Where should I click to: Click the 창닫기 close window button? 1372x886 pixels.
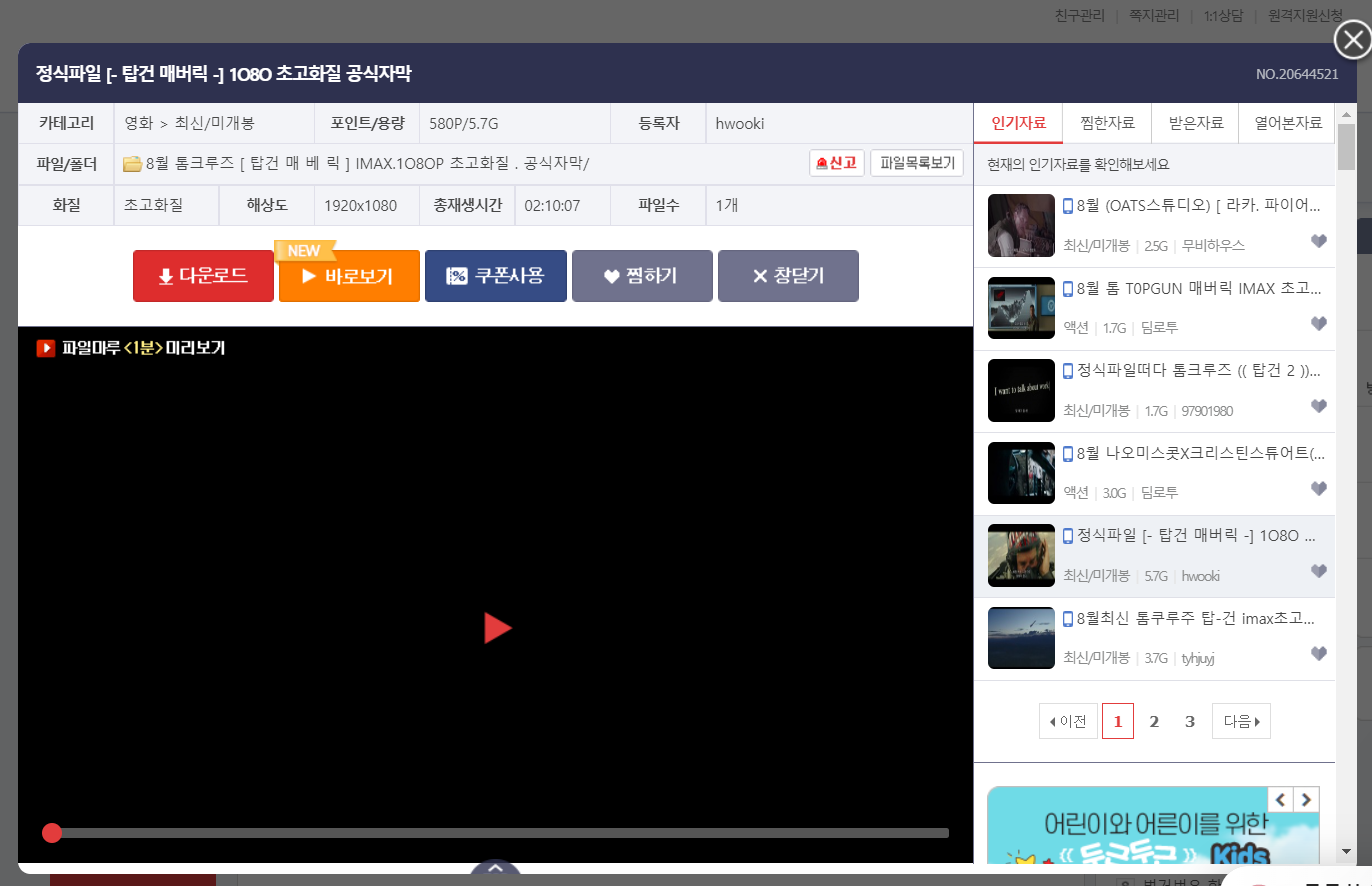coord(788,276)
